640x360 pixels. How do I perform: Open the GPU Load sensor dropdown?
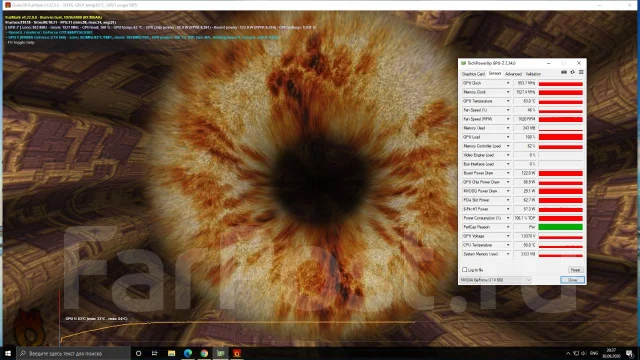[x=508, y=137]
